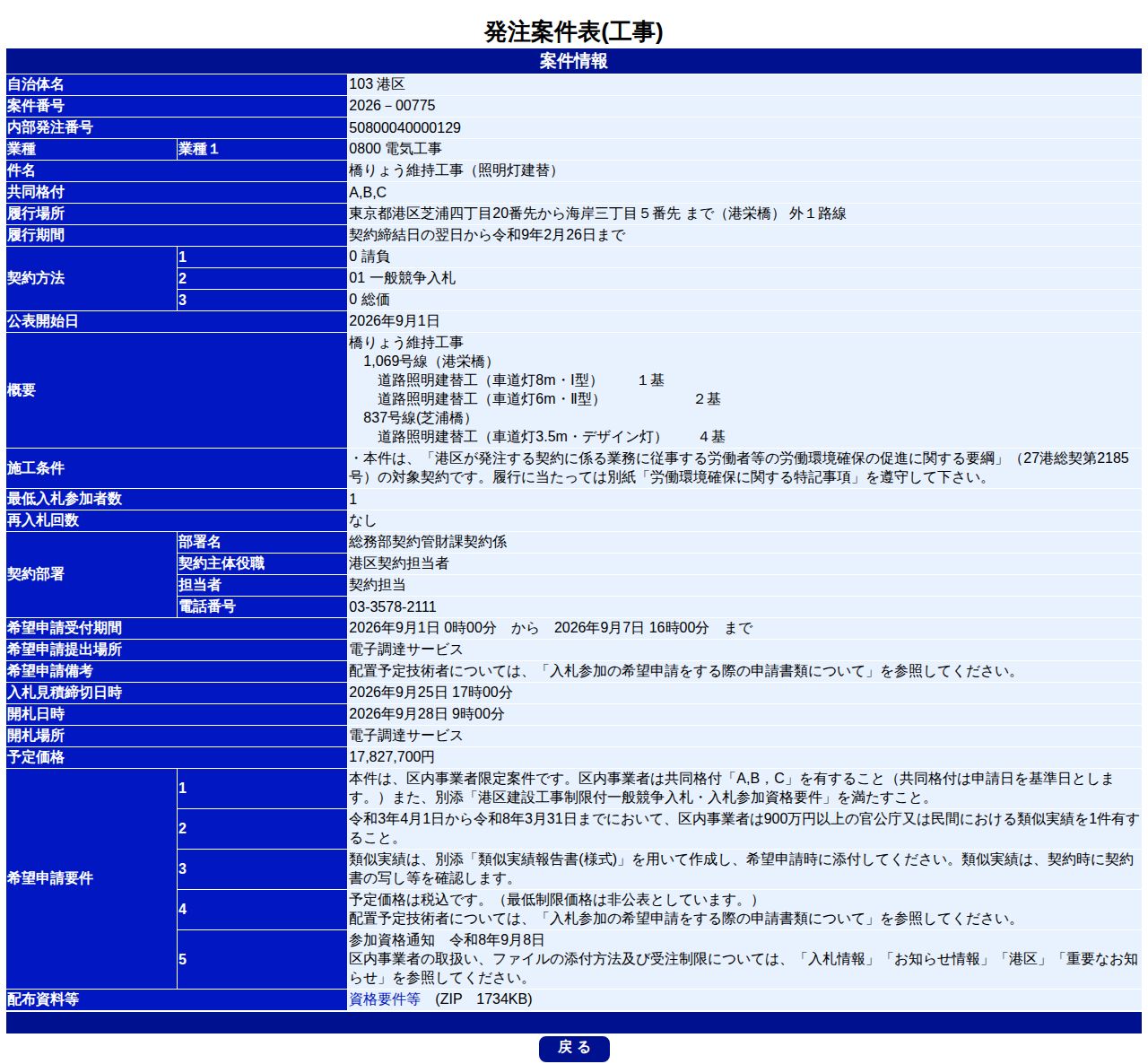Select requirement 4 予定価格は税込です

tap(684, 909)
